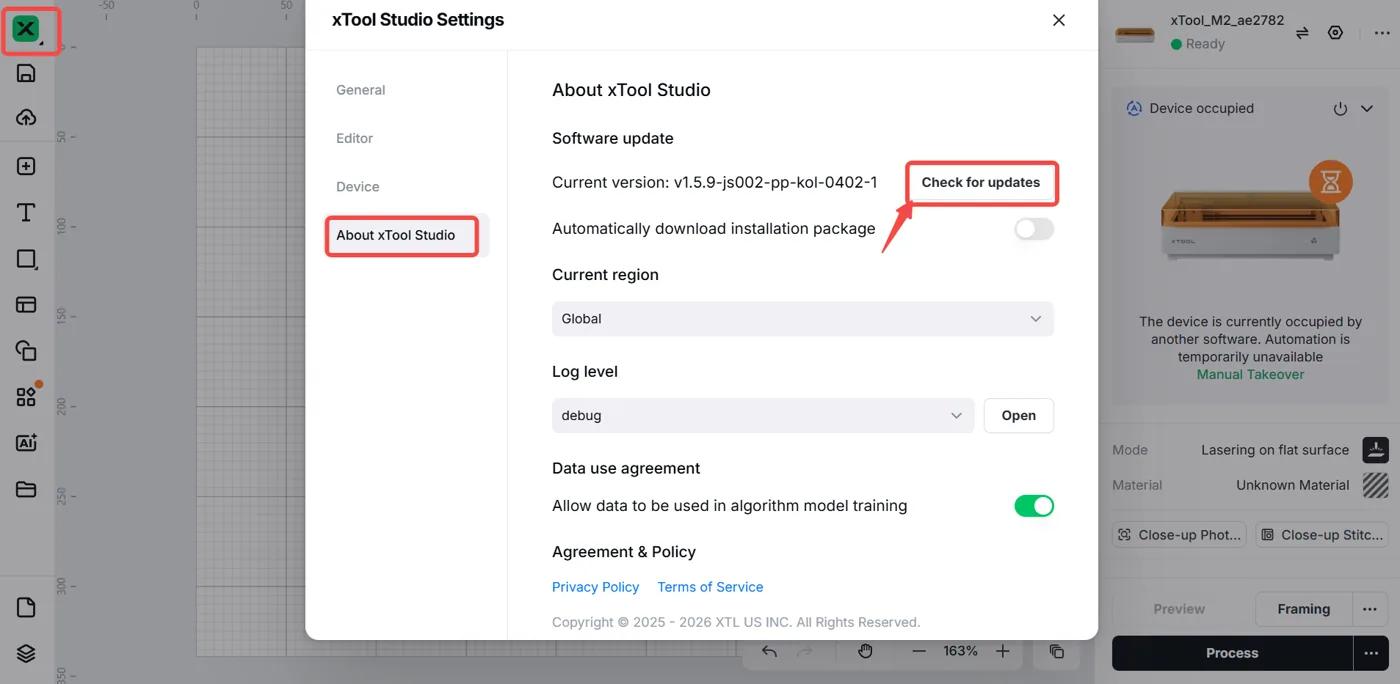This screenshot has width=1400, height=684.
Task: Open the Terms of Service link
Action: click(x=710, y=587)
